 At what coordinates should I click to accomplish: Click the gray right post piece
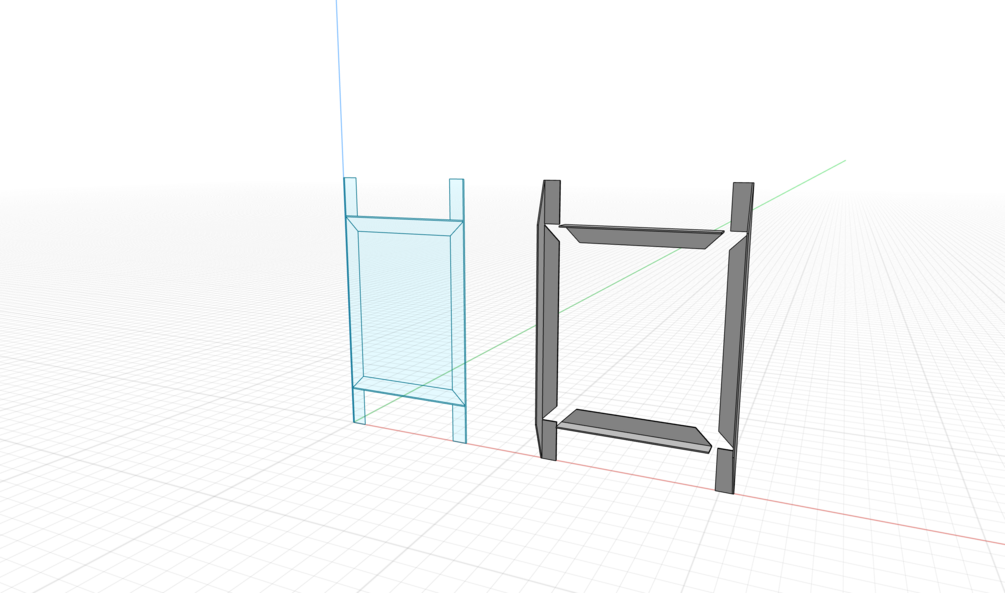point(734,338)
